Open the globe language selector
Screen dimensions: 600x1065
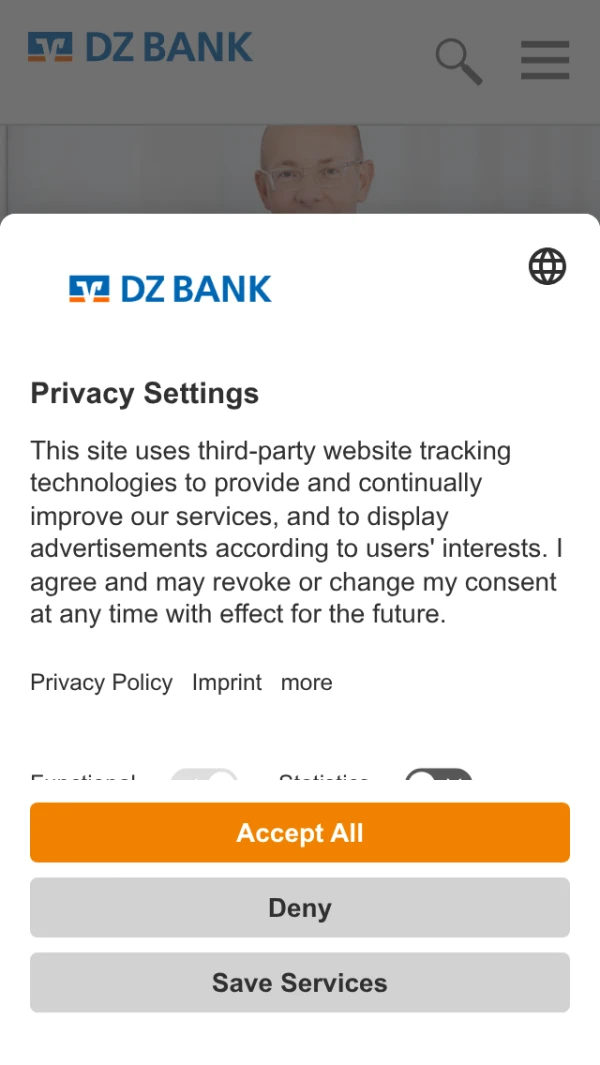547,267
